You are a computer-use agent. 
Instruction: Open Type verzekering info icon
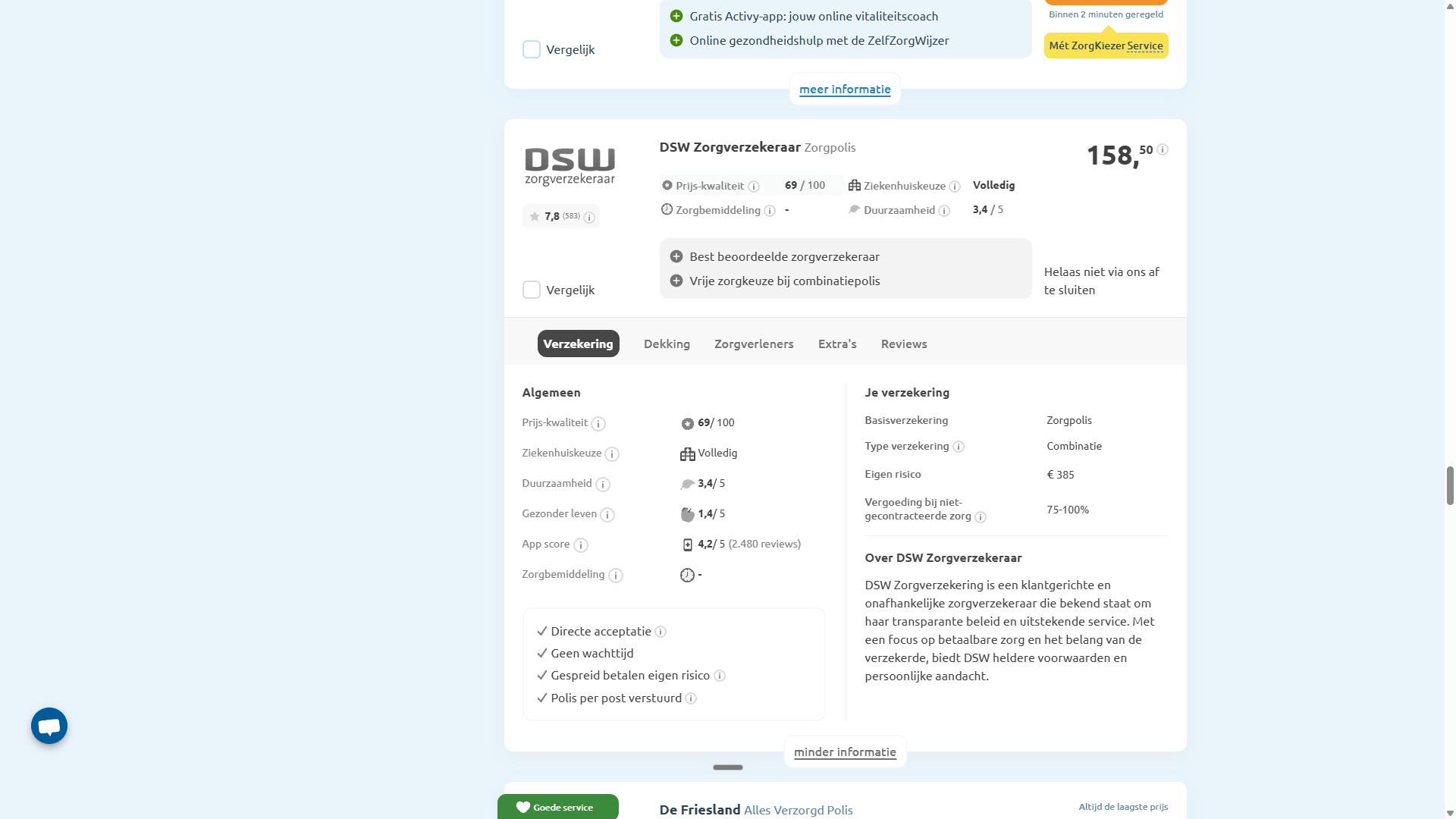[x=959, y=447]
